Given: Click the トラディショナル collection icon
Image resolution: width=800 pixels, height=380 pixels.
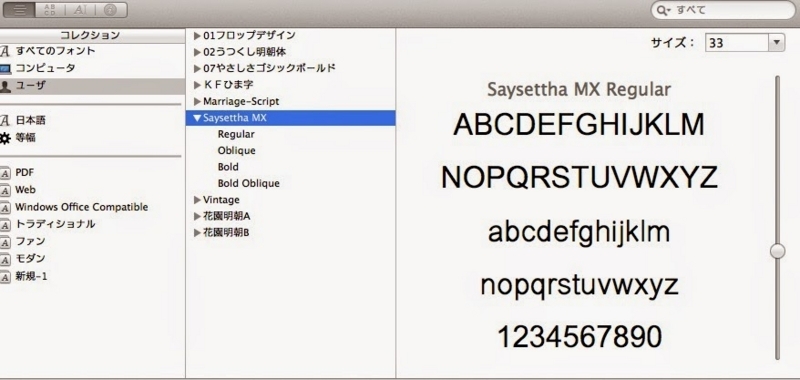Looking at the screenshot, I should click(x=5, y=225).
